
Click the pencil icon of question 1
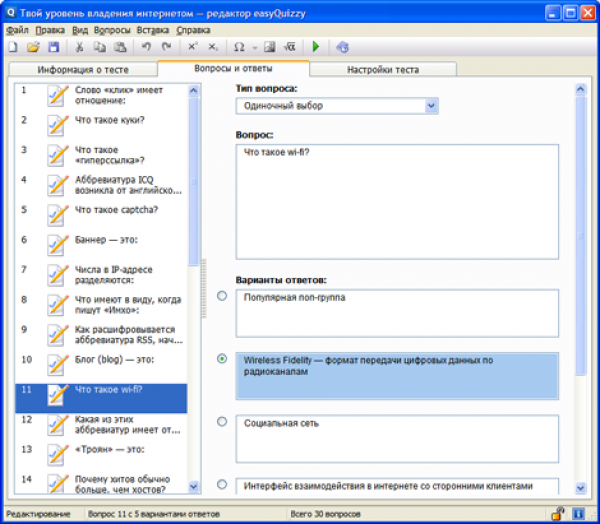(57, 96)
